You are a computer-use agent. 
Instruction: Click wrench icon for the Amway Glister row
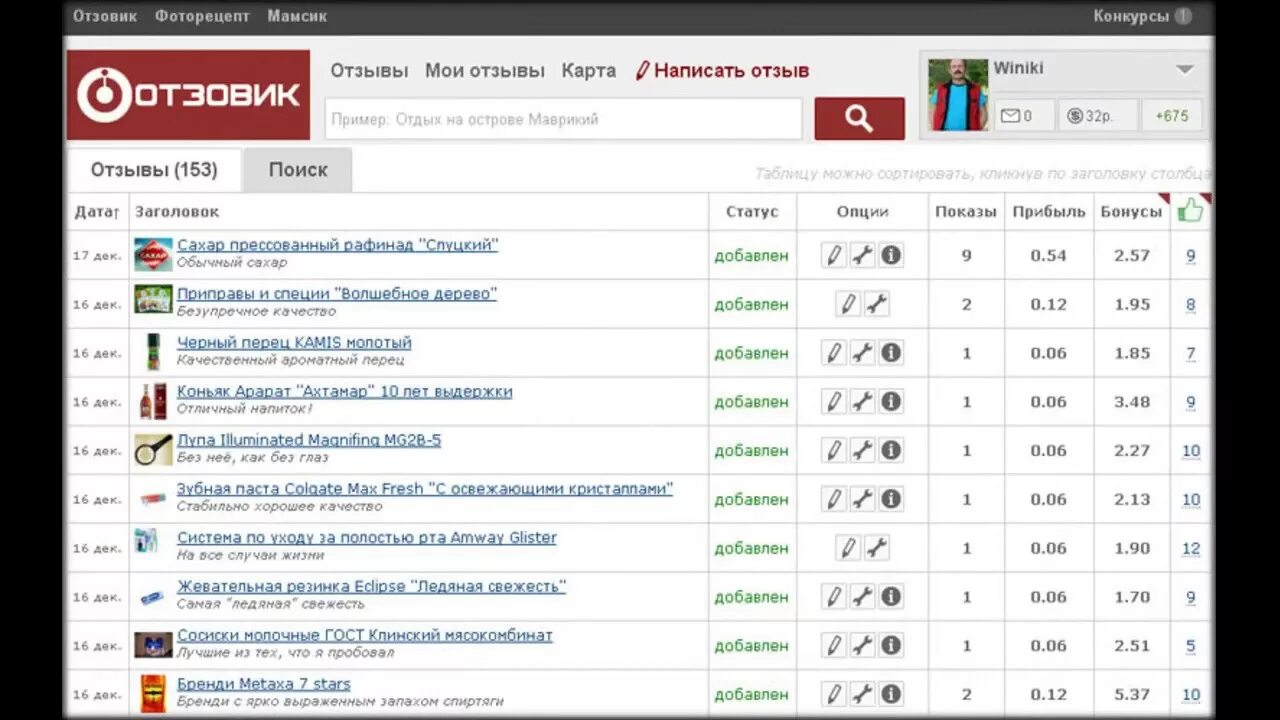877,547
